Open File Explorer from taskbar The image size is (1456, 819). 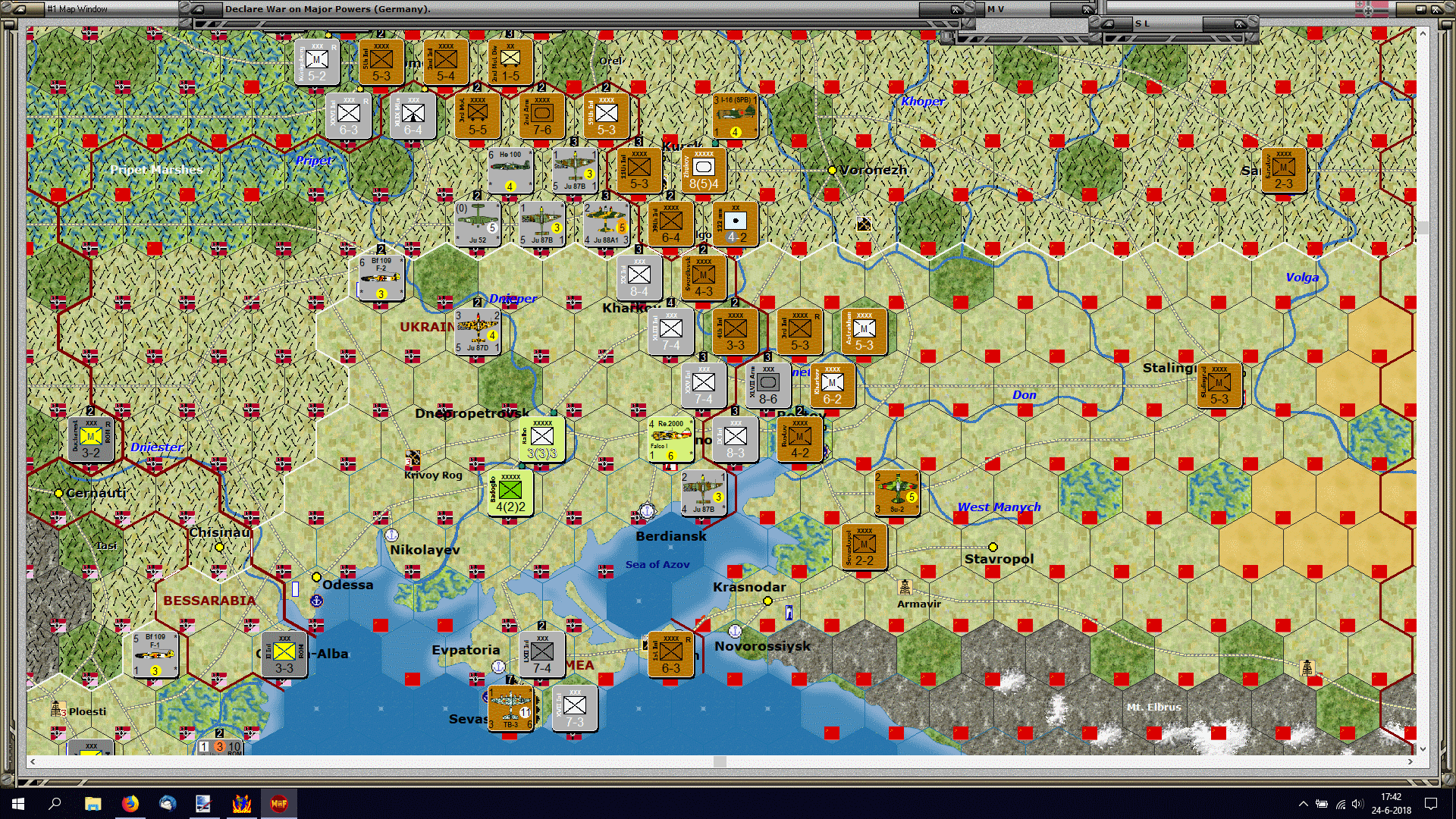click(93, 803)
